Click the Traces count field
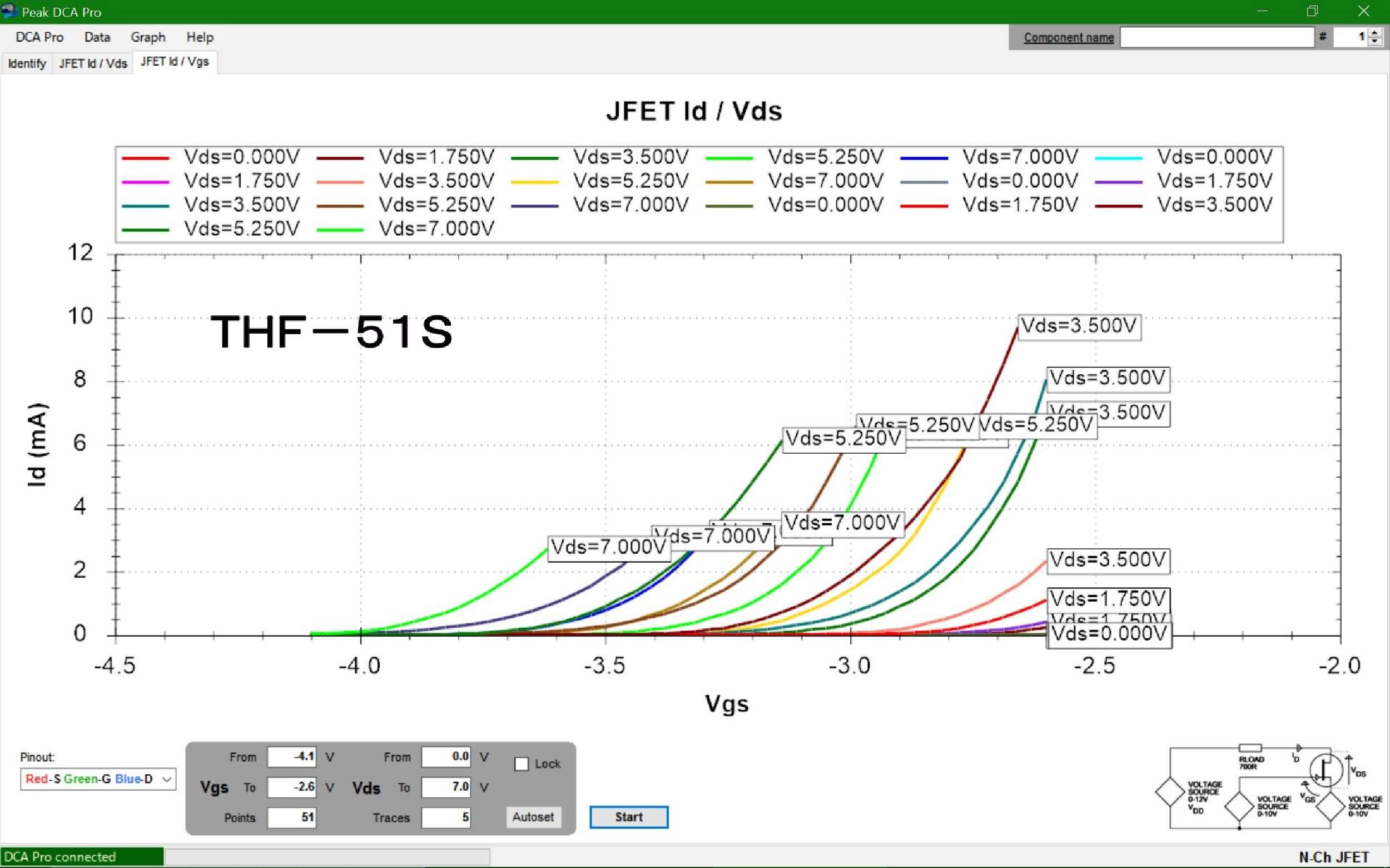Screen dimensions: 1390x868 446,817
